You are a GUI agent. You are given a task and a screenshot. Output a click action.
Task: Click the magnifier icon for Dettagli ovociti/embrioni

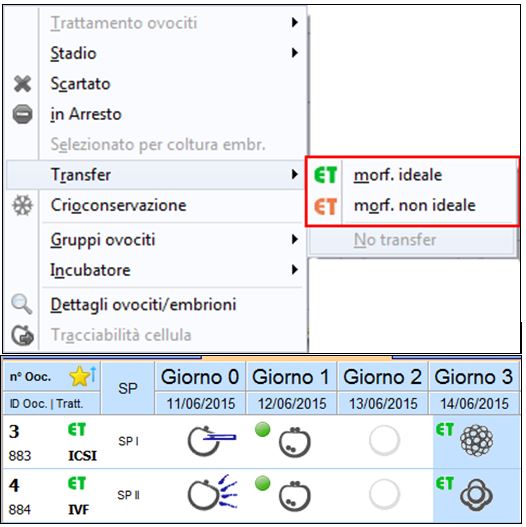tap(22, 304)
